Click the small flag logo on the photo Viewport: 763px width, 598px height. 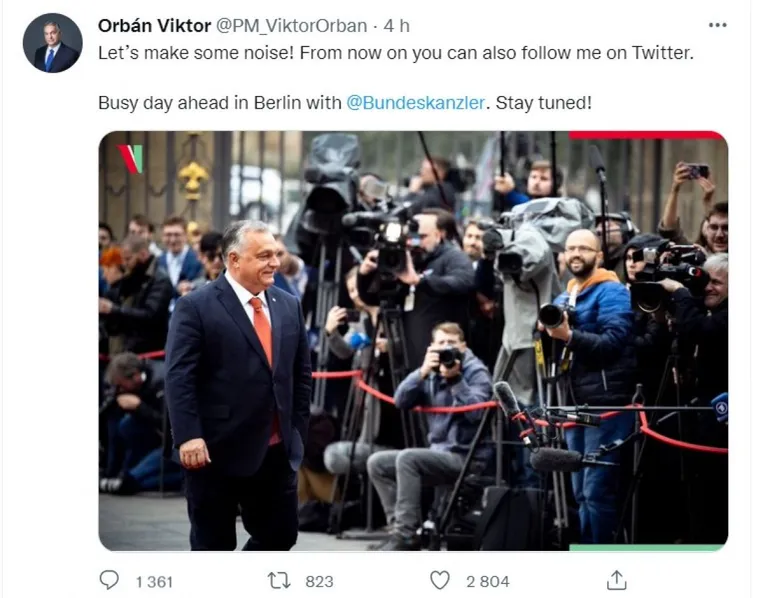coord(130,157)
